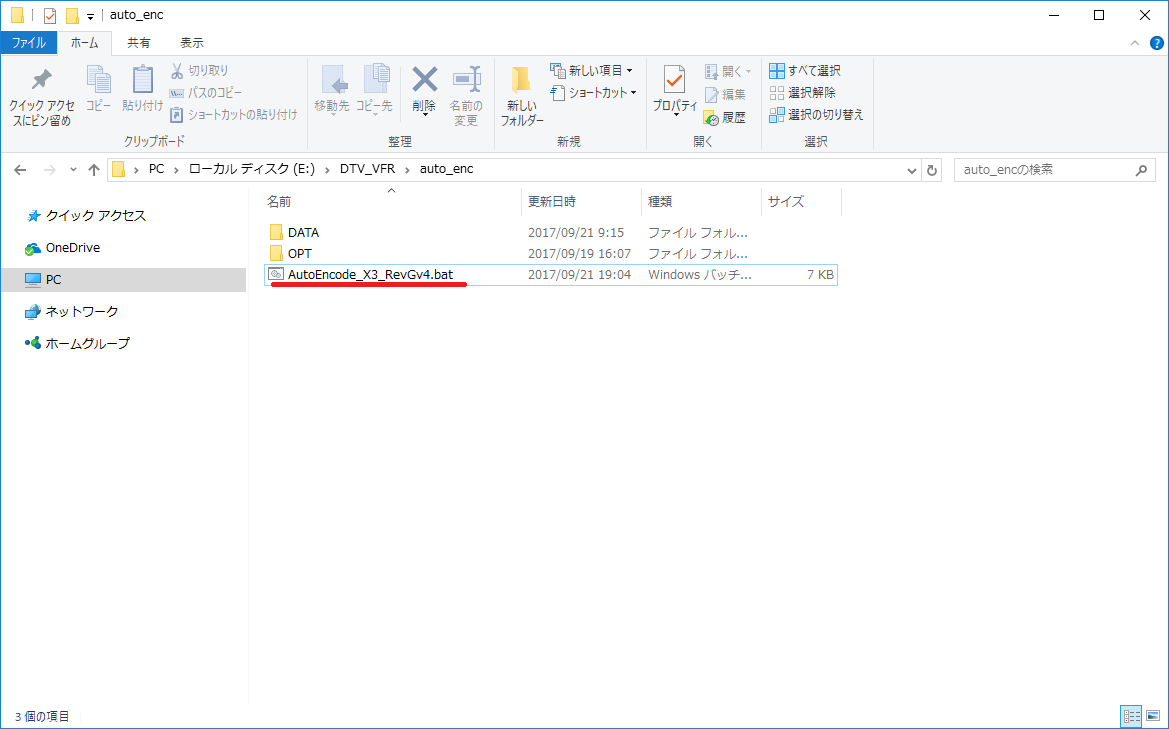
Task: Open the File (ファイル) tab
Action: click(28, 42)
